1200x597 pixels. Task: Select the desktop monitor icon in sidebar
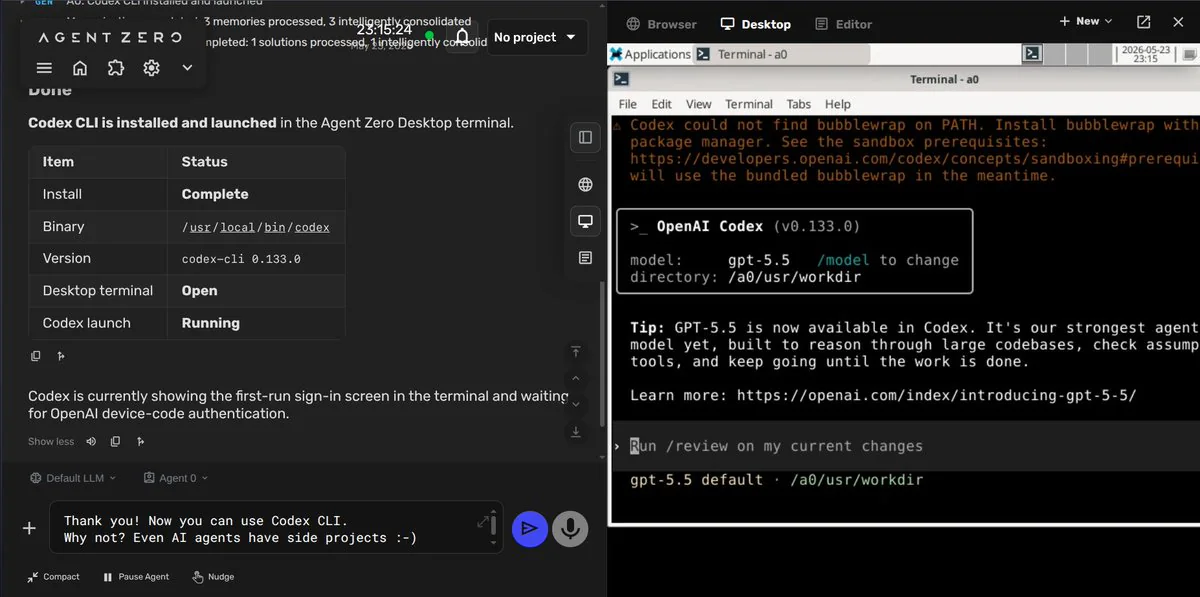tap(585, 221)
